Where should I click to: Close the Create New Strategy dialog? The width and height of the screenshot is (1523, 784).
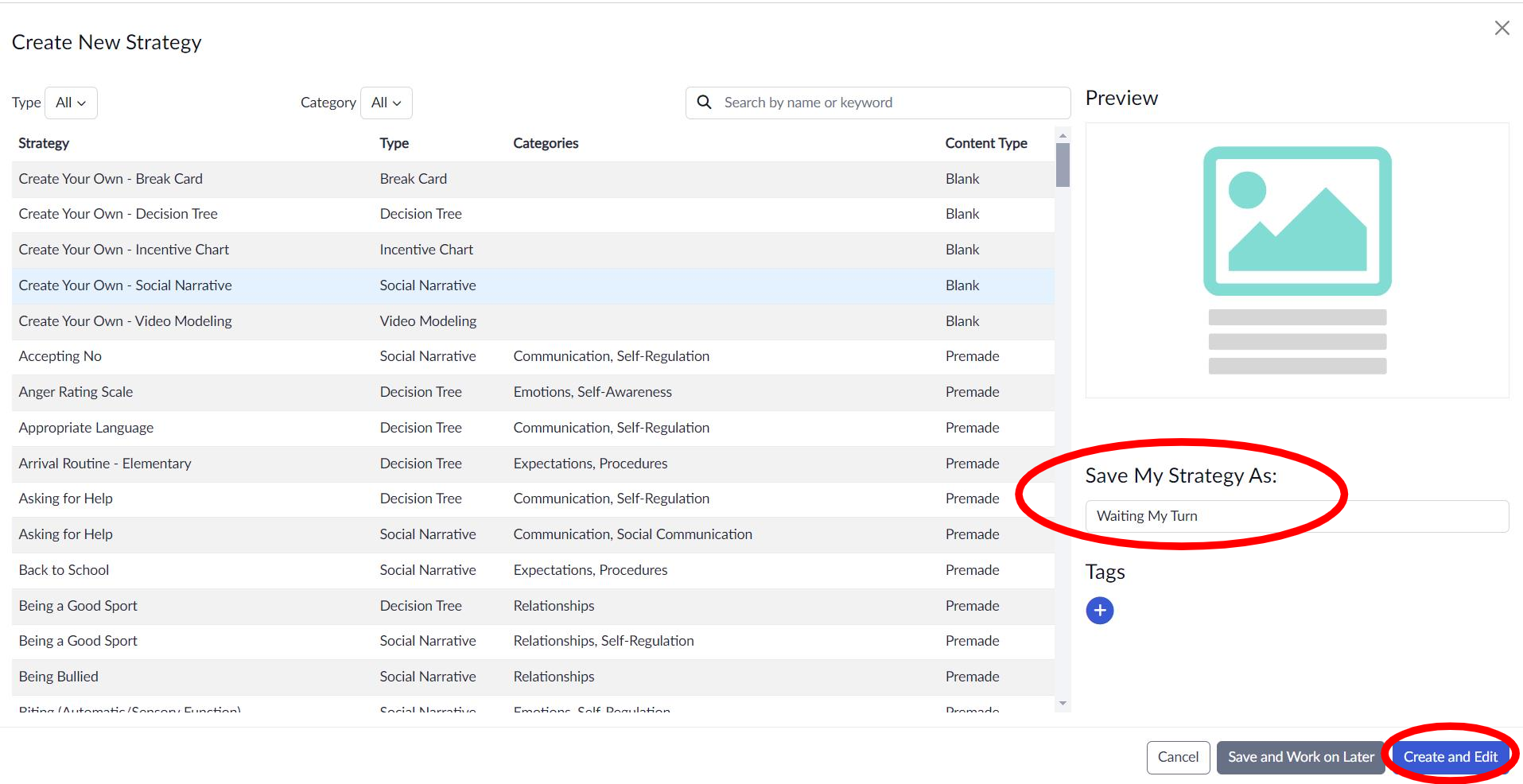click(1502, 29)
